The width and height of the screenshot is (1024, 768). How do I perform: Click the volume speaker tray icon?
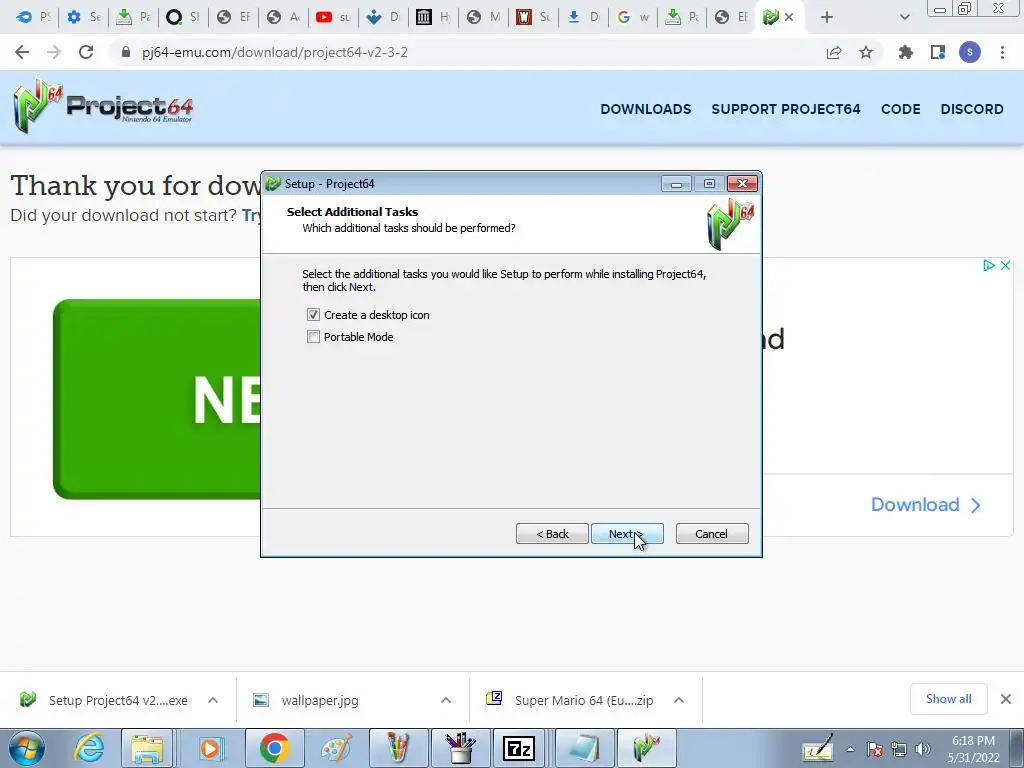coord(923,749)
